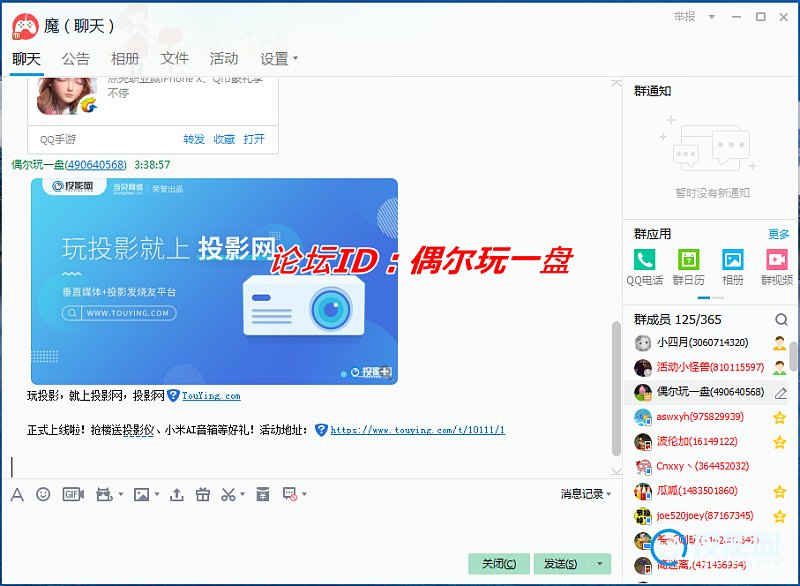This screenshot has width=800, height=586.
Task: Open the 相册 app under 群应用
Action: point(733,267)
